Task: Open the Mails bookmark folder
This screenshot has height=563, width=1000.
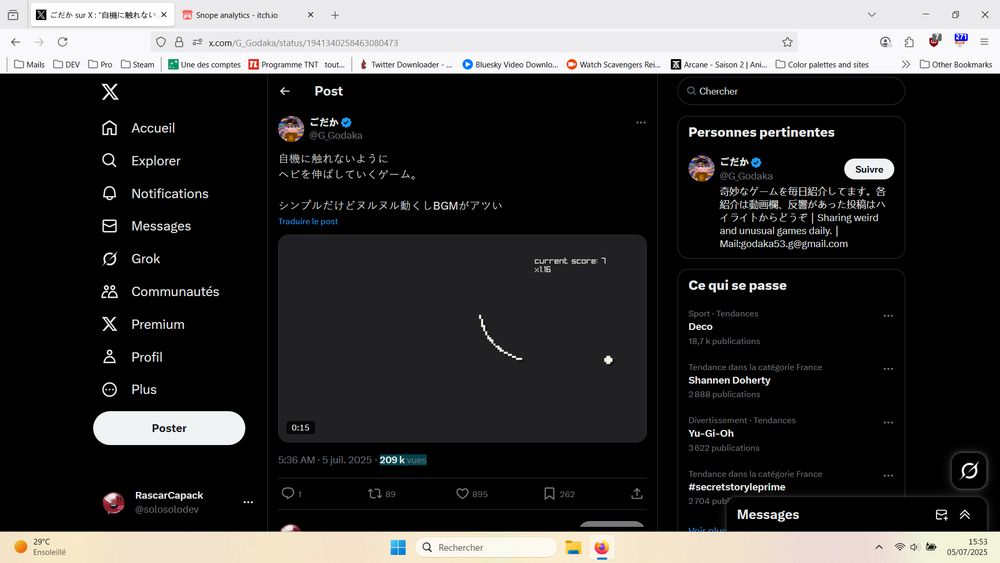Action: [x=29, y=64]
